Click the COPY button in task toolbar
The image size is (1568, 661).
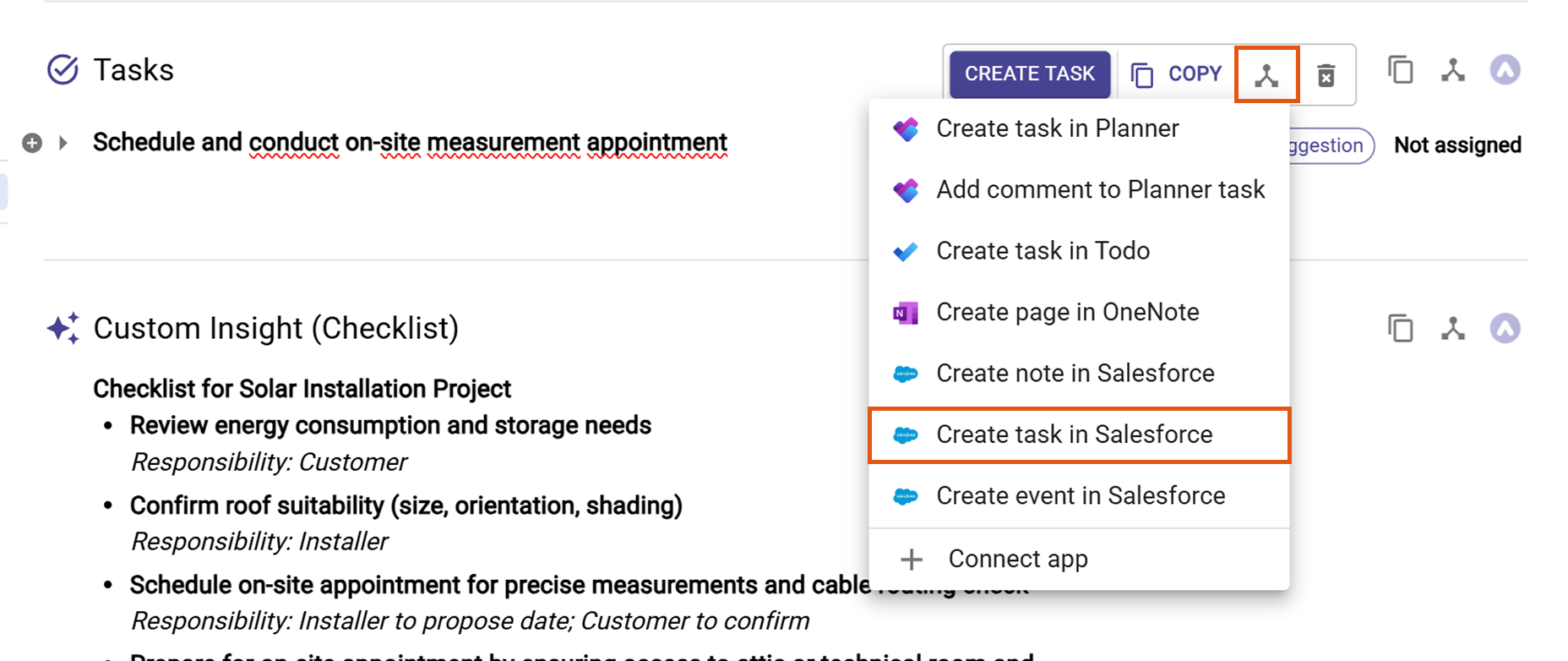tap(1177, 74)
